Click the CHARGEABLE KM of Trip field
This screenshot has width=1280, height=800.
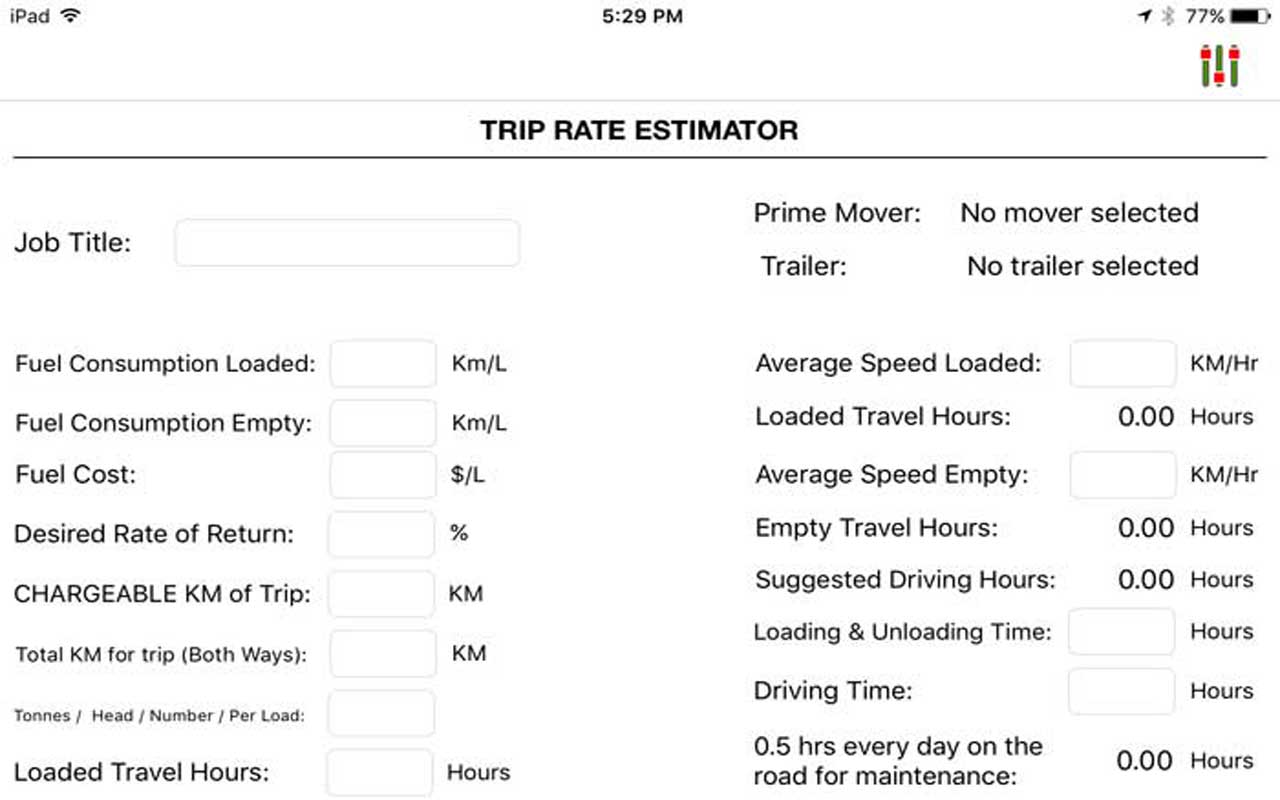[x=381, y=594]
